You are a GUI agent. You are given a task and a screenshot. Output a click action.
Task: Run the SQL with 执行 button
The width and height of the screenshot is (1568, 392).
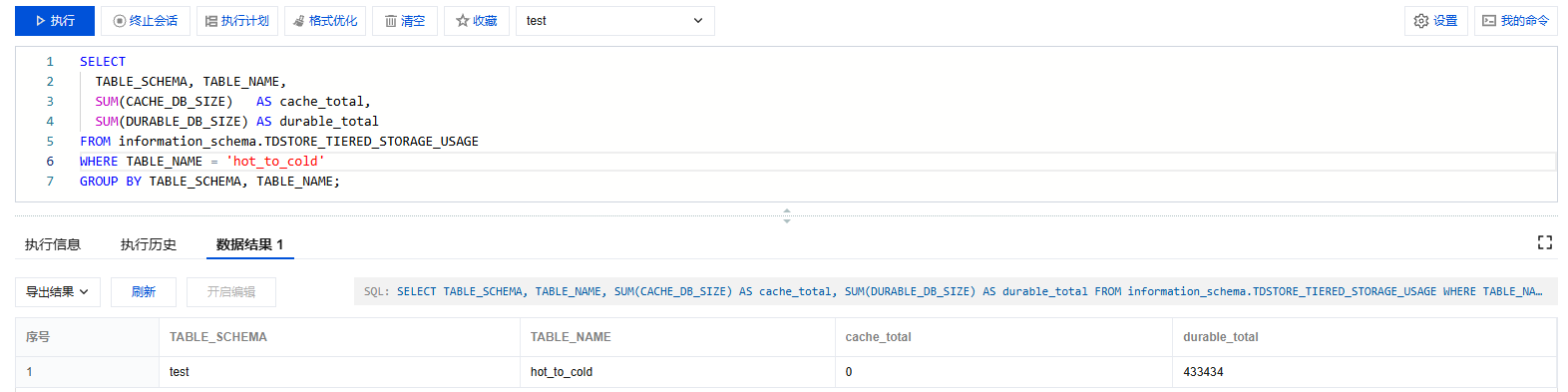pos(55,21)
